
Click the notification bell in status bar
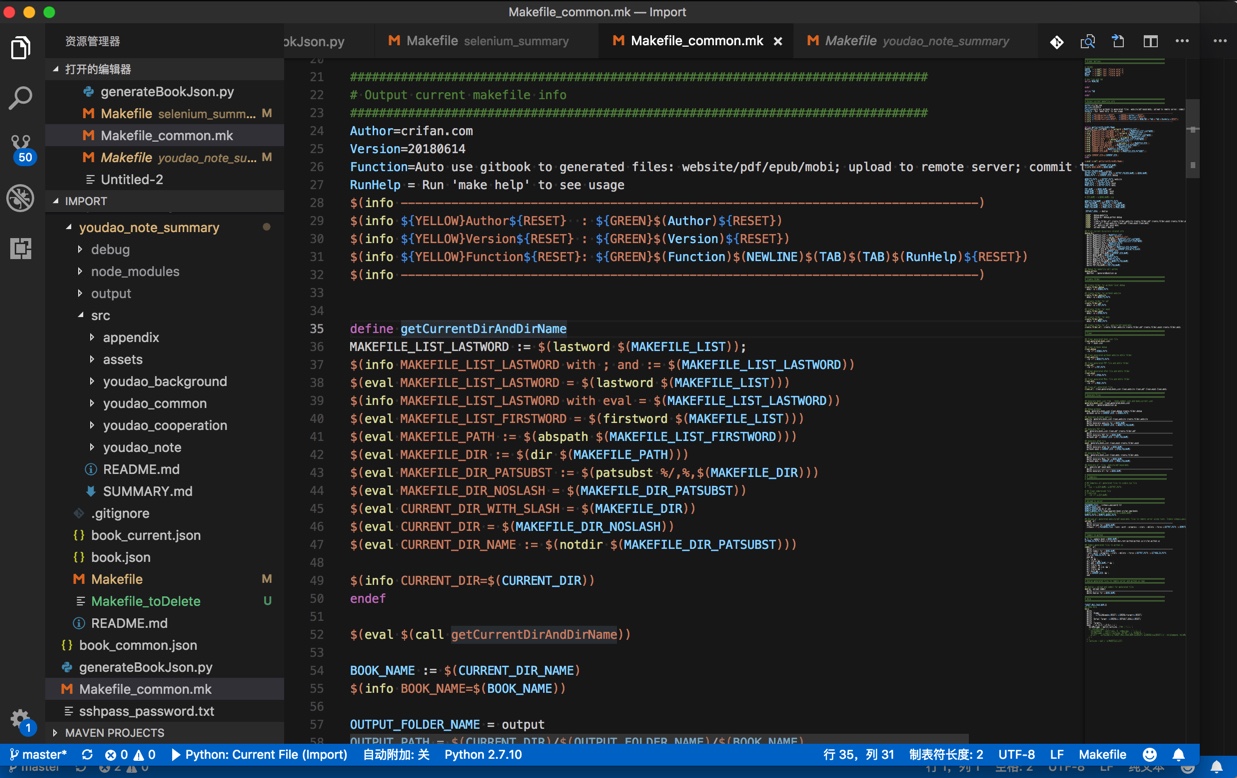[1179, 755]
